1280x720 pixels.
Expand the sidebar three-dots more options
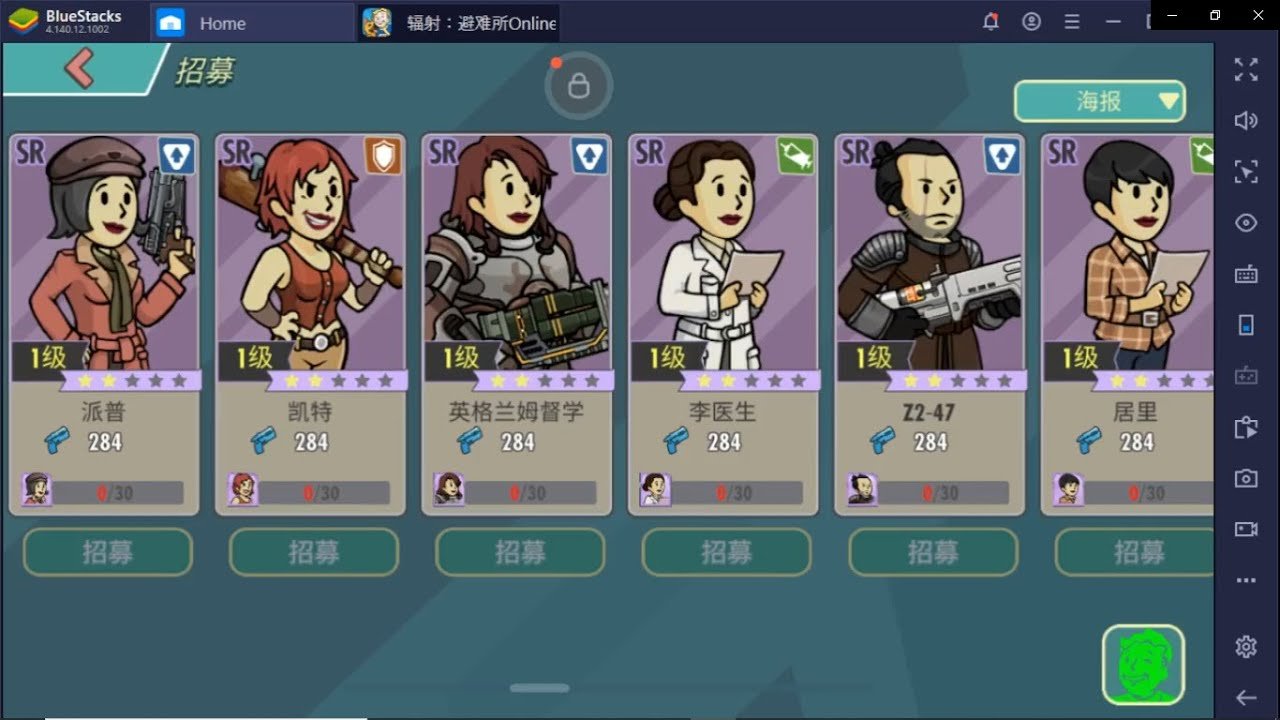tap(1246, 580)
